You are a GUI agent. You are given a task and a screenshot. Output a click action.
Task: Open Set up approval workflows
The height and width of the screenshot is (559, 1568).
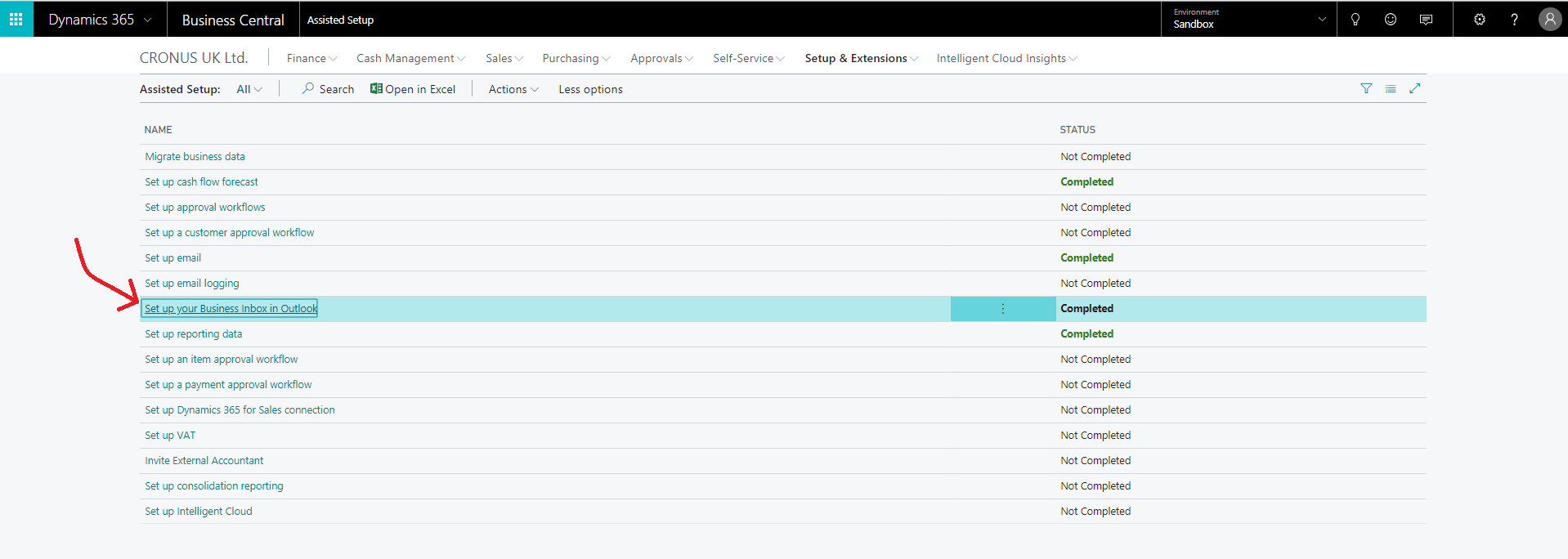click(x=205, y=208)
